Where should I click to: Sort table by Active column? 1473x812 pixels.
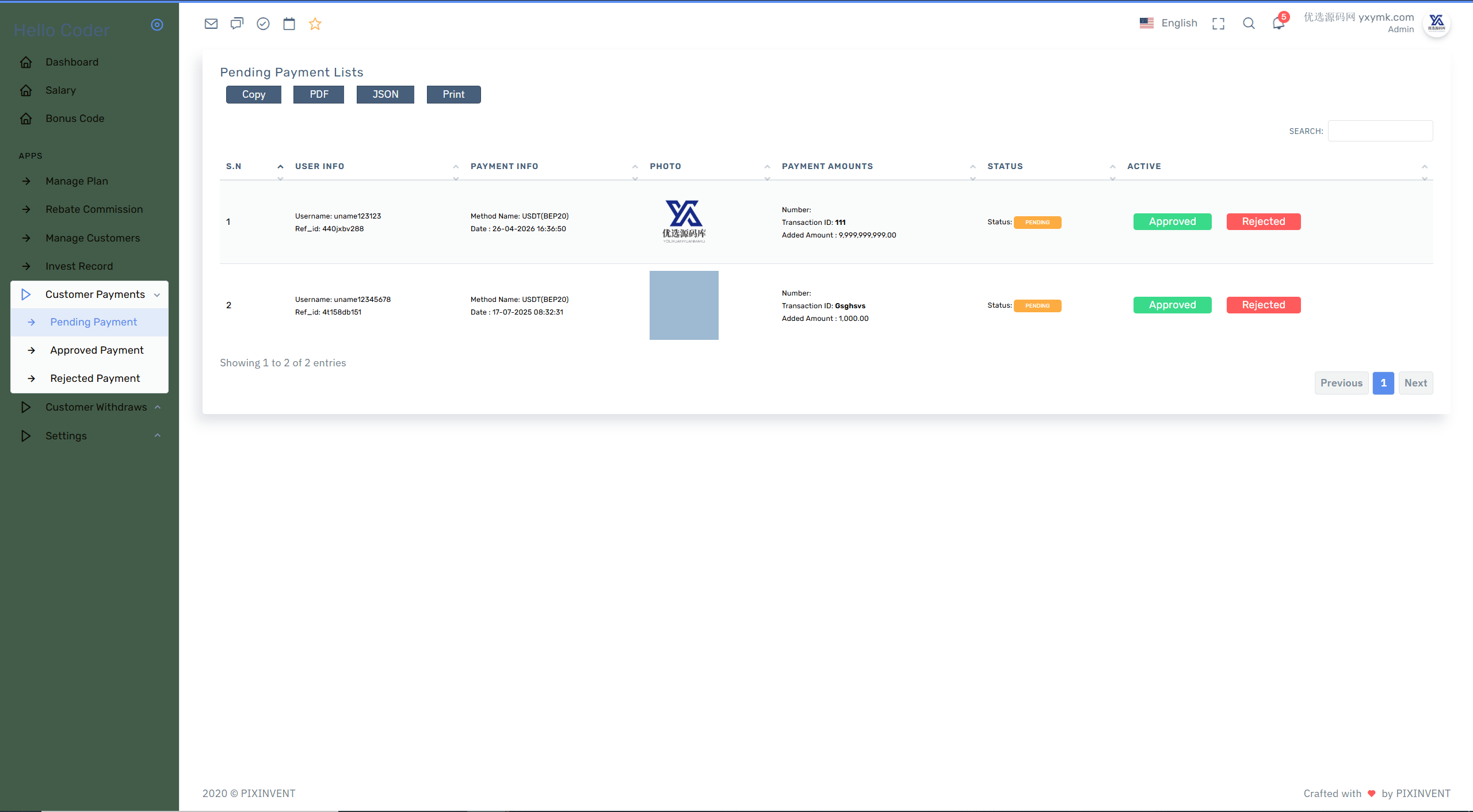click(x=1277, y=166)
